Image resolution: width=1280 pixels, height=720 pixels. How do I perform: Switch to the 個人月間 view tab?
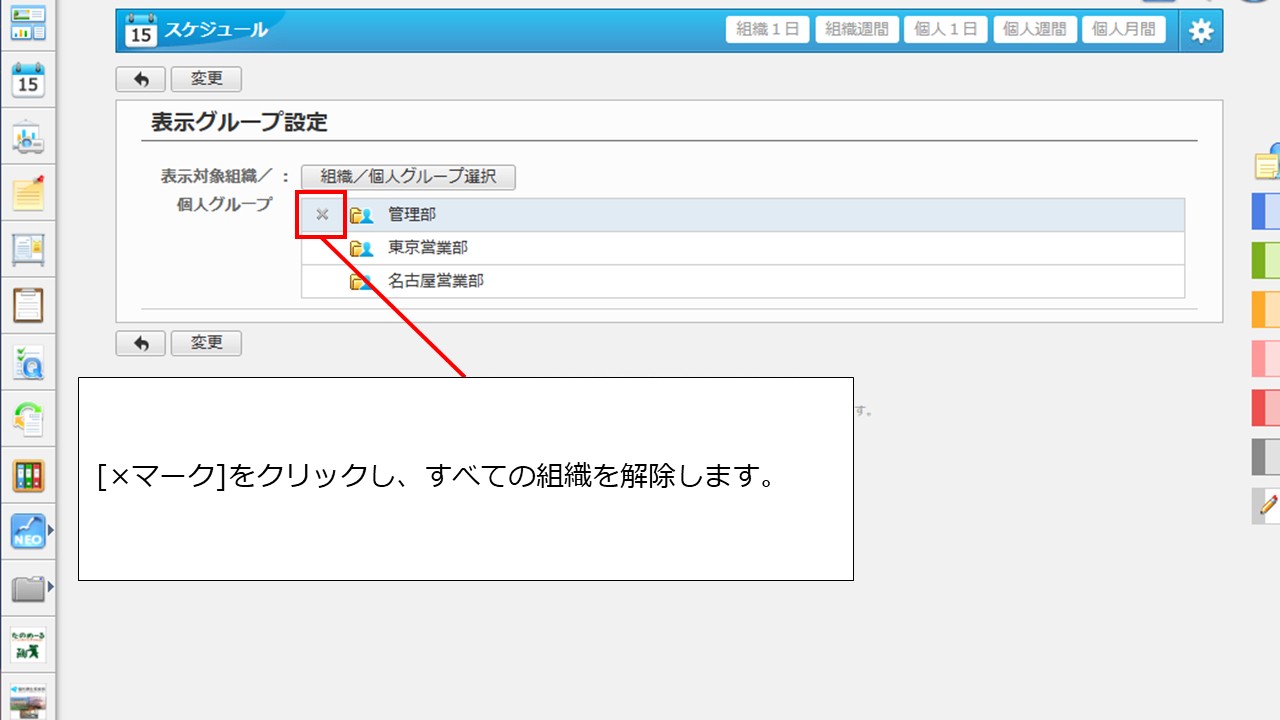click(1124, 30)
